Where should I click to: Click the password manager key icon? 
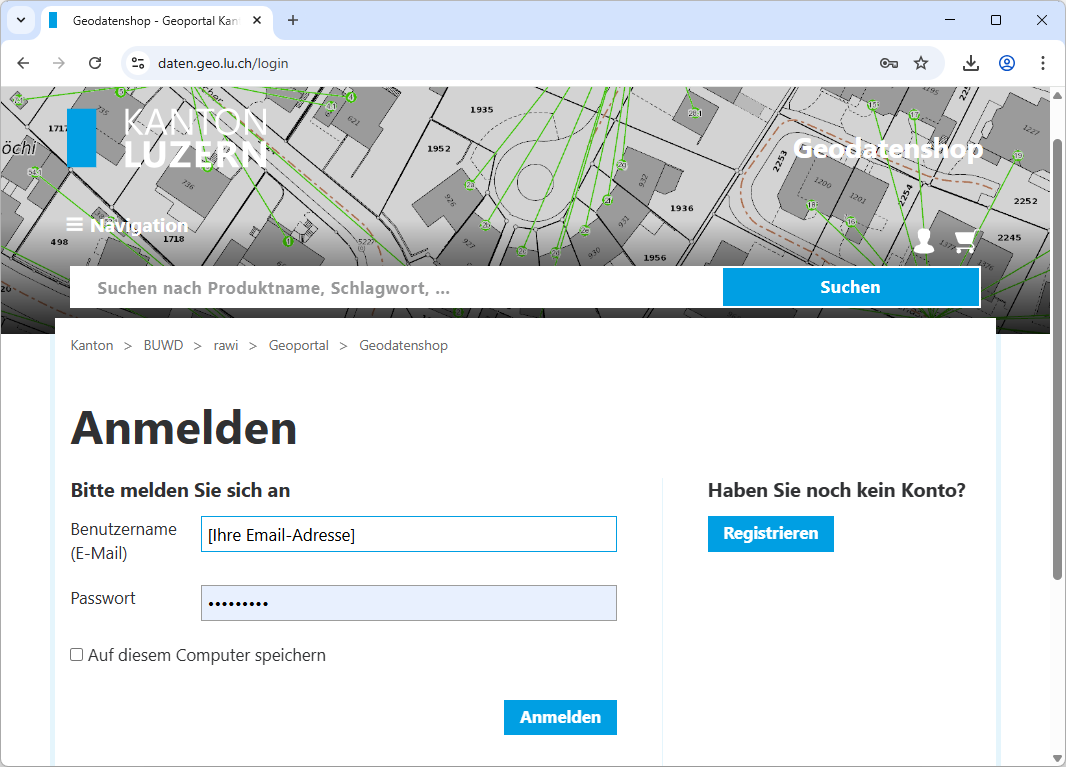point(888,63)
